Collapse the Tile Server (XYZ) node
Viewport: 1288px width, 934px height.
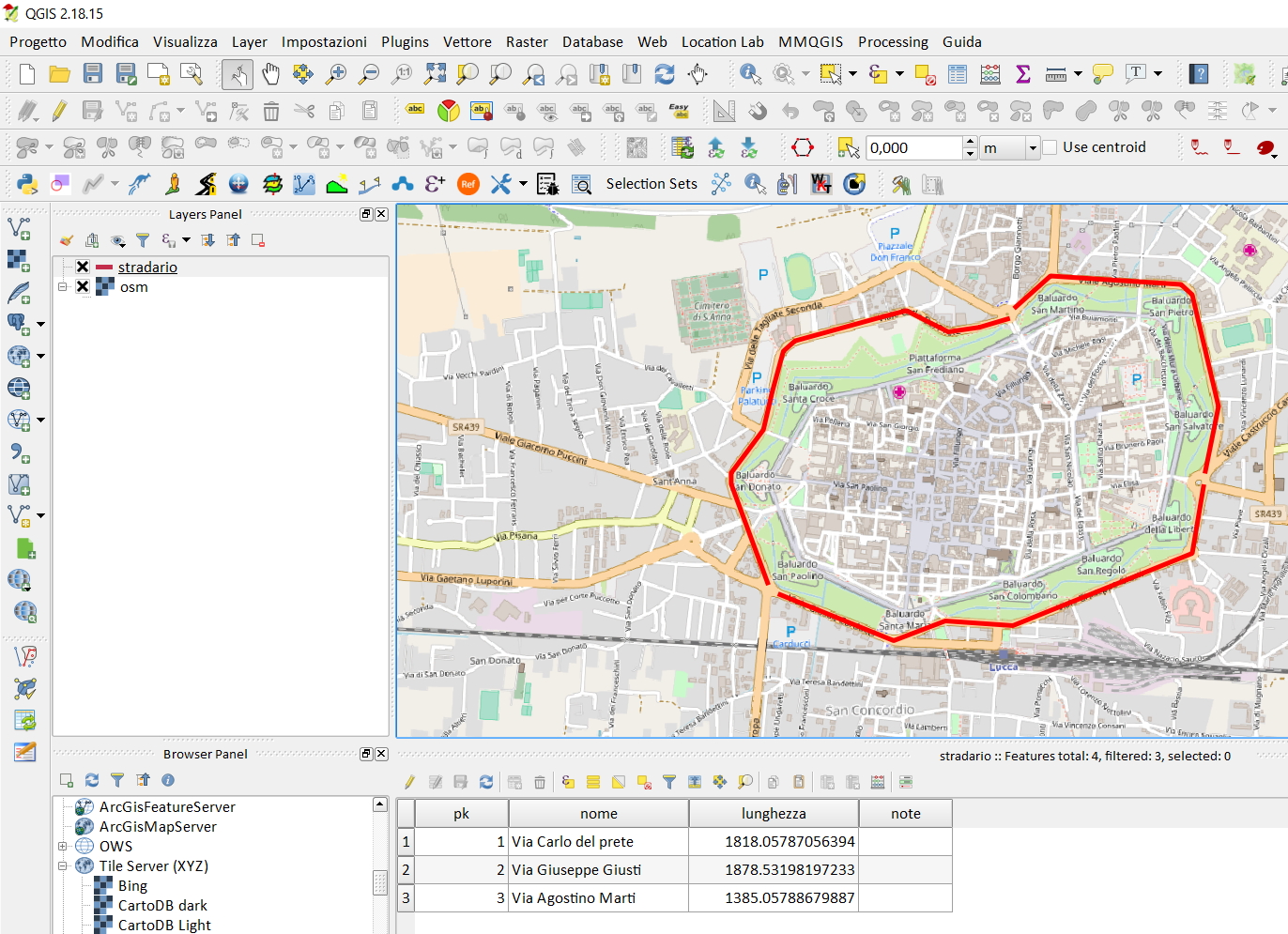63,865
